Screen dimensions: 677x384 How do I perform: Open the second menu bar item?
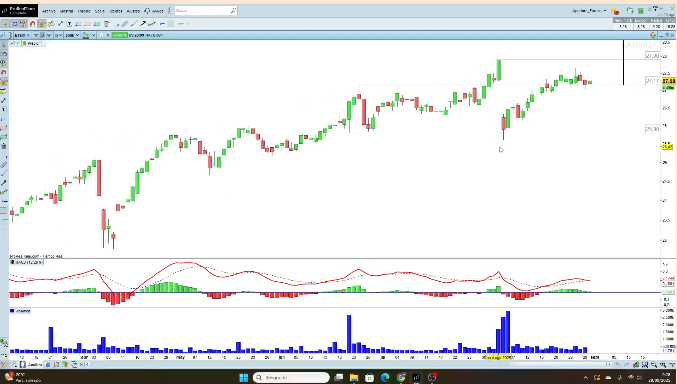tap(66, 11)
